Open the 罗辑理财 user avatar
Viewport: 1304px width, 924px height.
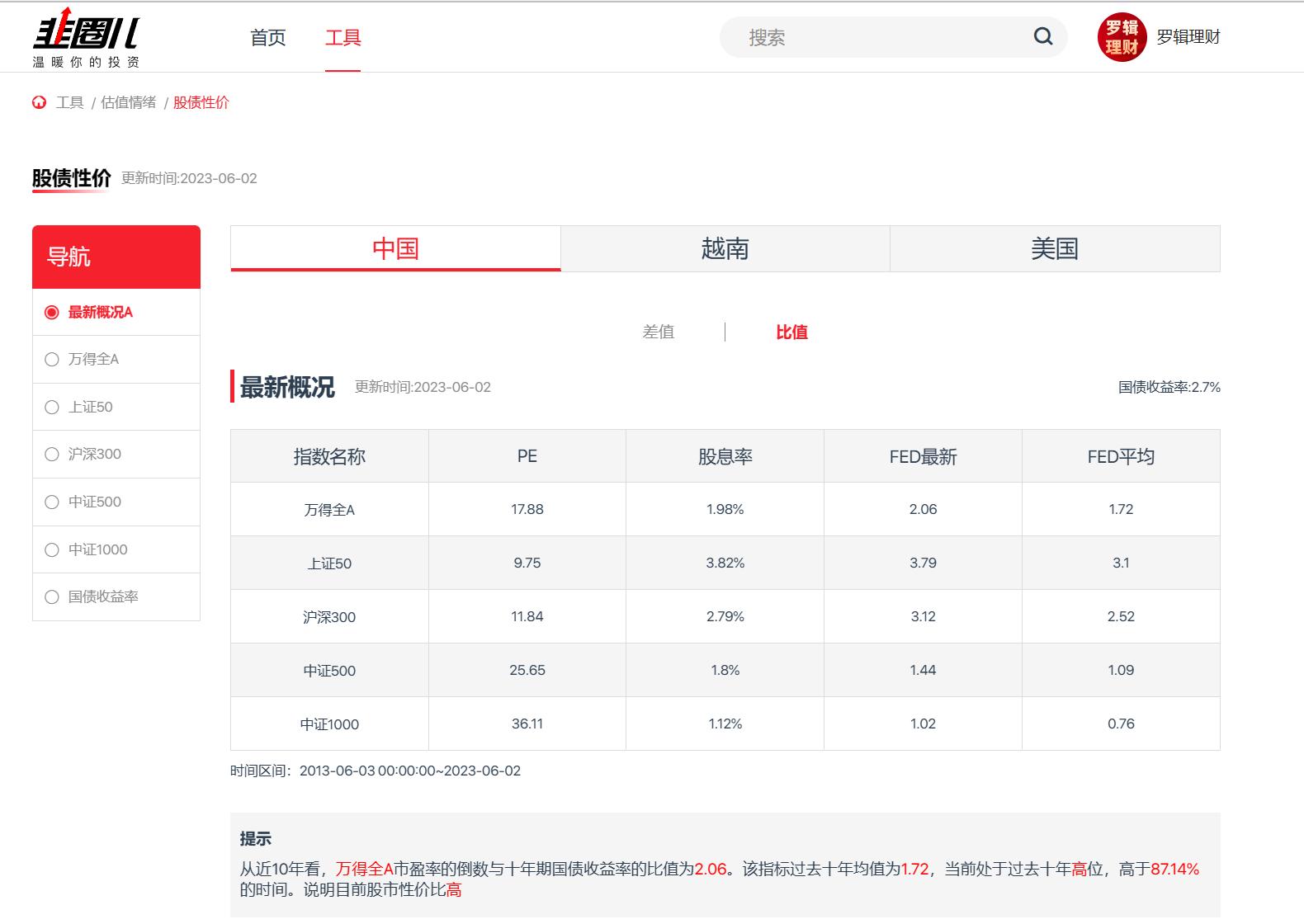tap(1122, 37)
